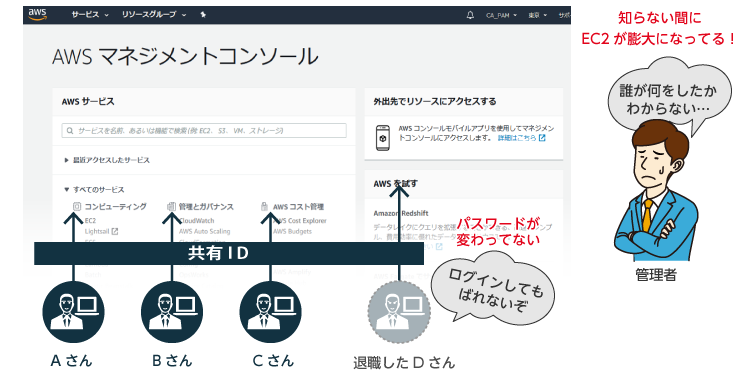Viewport: 750px width, 379px height.
Task: Click the AWS コスト管理 category label
Action: coord(298,206)
